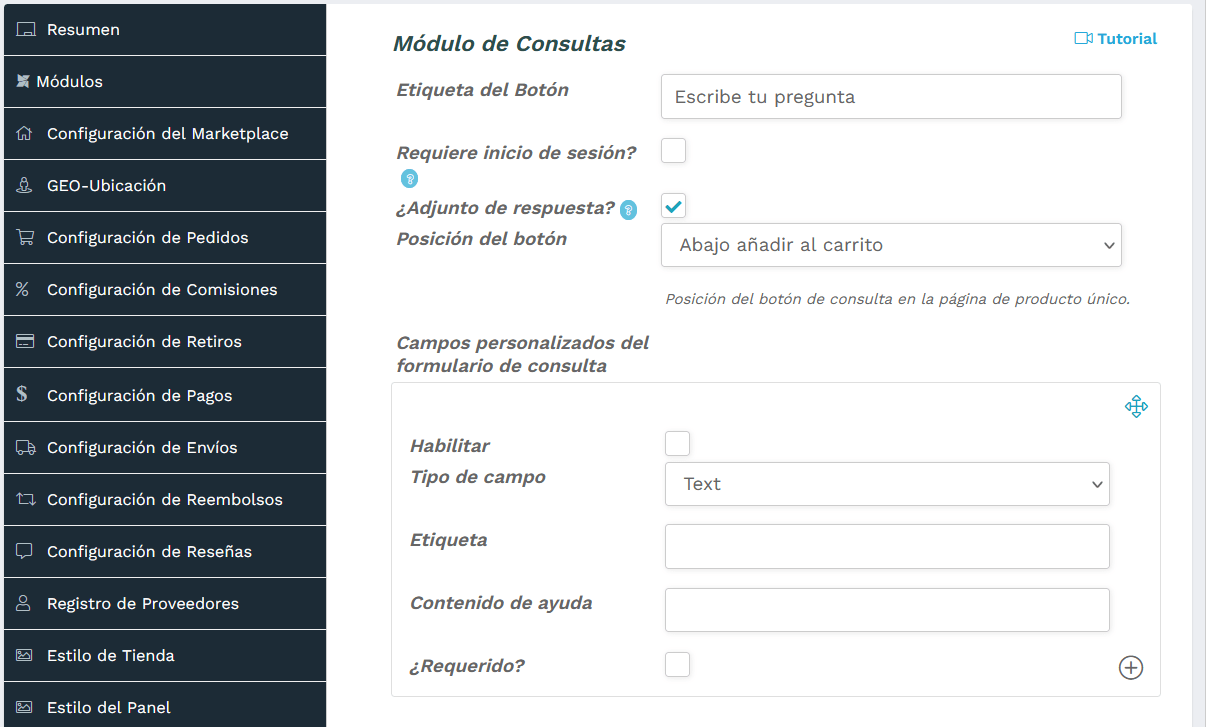The height and width of the screenshot is (727, 1208).
Task: Open 'Resumen' from the sidebar
Action: (x=83, y=29)
